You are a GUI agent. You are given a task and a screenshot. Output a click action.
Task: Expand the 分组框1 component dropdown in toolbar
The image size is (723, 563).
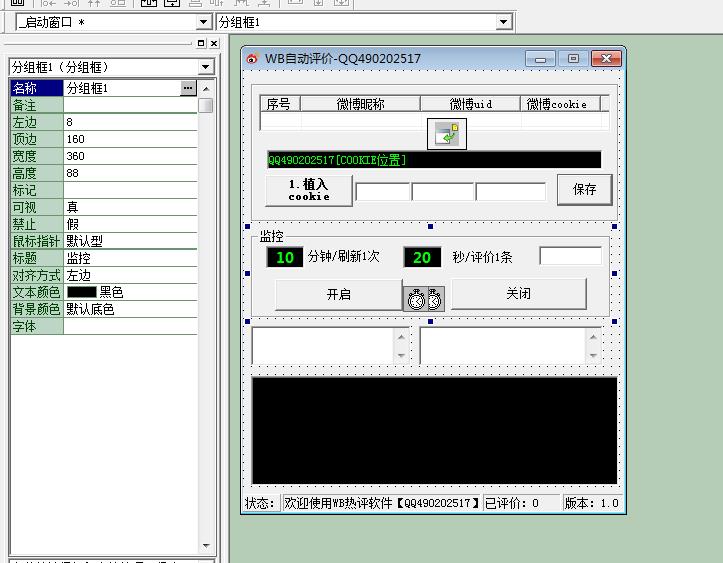click(503, 22)
